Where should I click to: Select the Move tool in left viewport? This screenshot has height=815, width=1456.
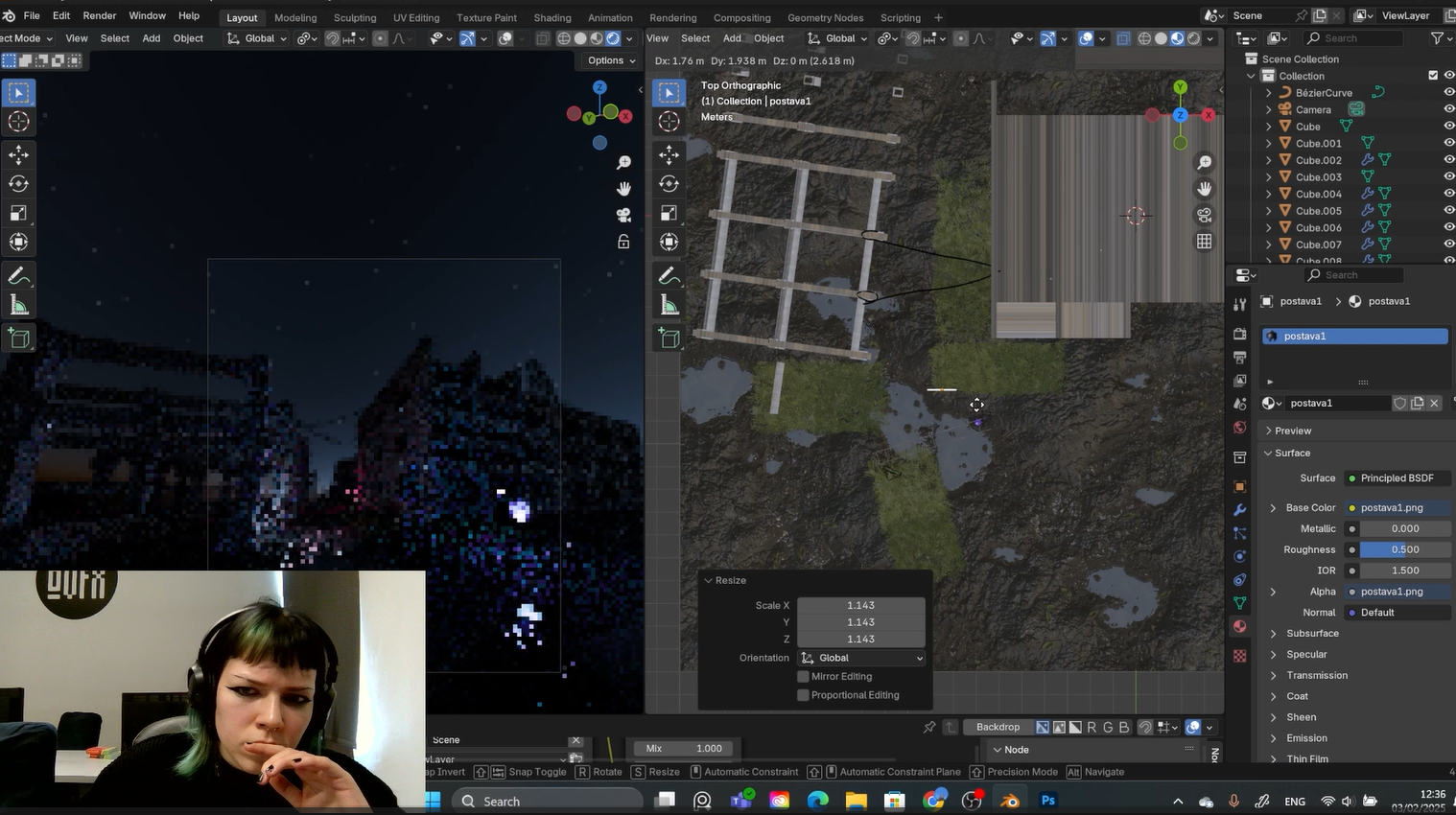point(18,154)
